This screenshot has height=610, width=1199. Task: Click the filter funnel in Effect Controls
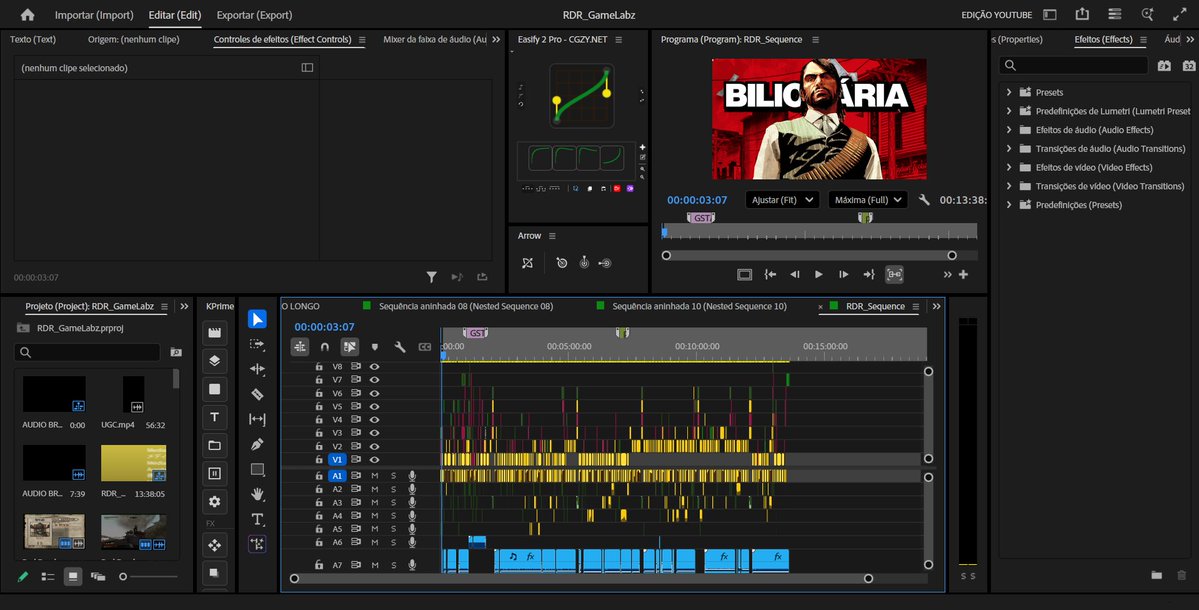pyautogui.click(x=431, y=277)
